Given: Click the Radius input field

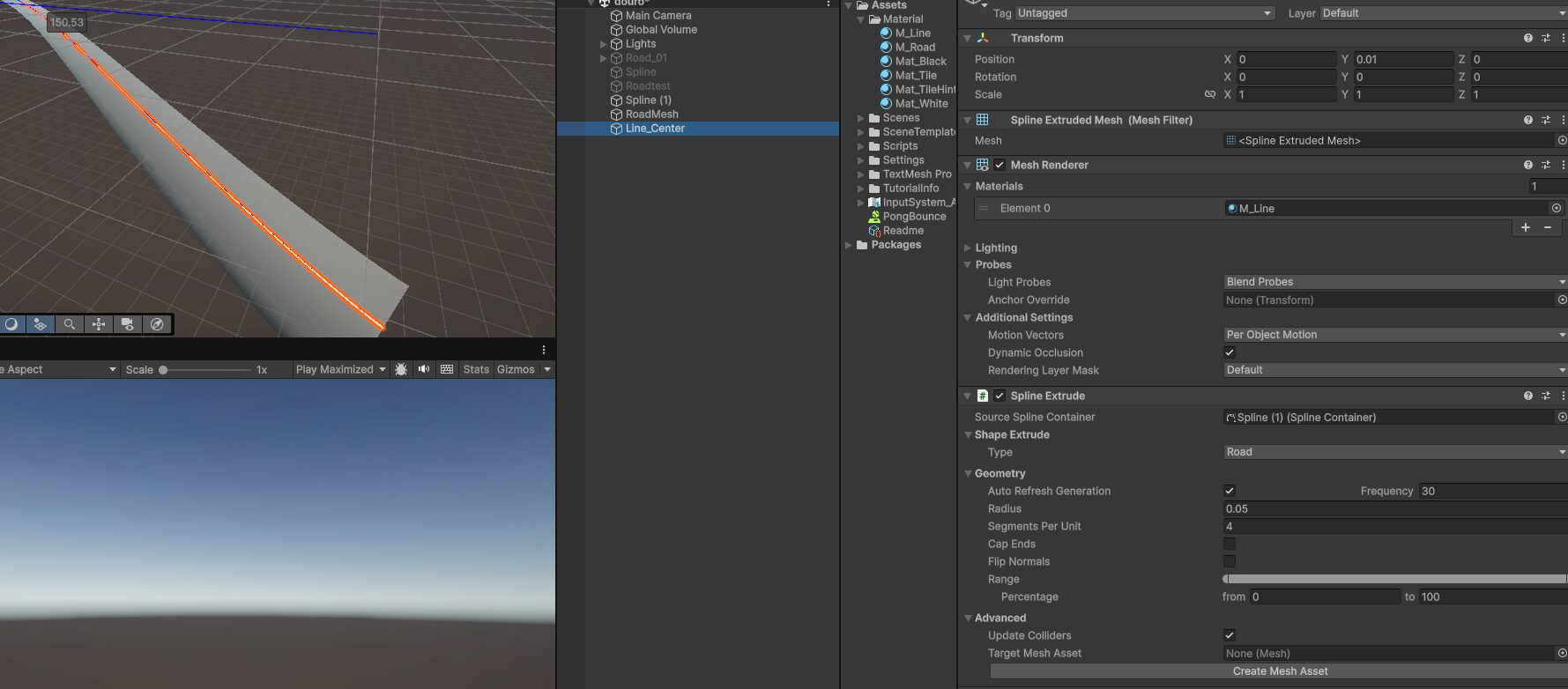Looking at the screenshot, I should (1393, 508).
